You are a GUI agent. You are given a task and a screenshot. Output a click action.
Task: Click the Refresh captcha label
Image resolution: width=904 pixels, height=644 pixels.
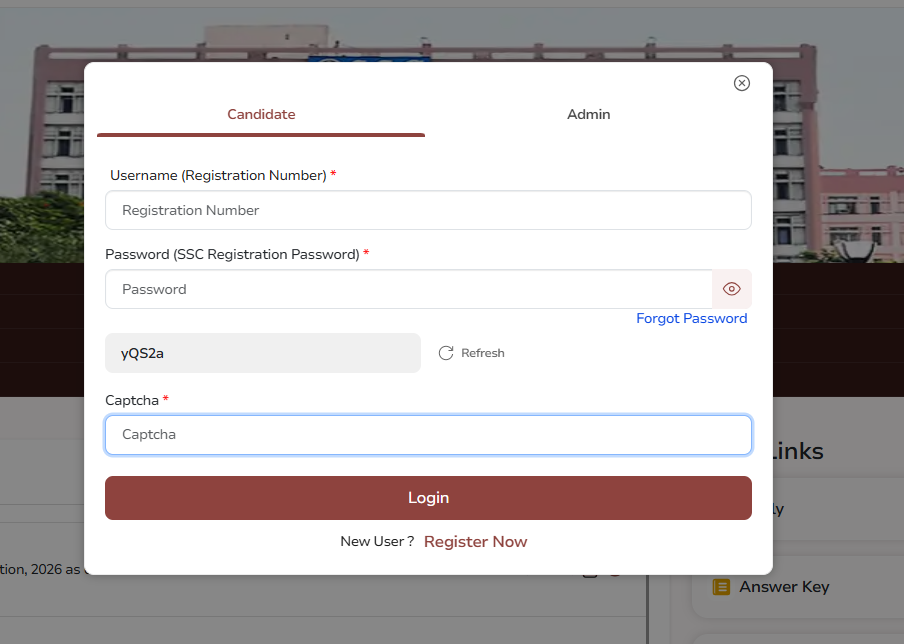pos(483,353)
